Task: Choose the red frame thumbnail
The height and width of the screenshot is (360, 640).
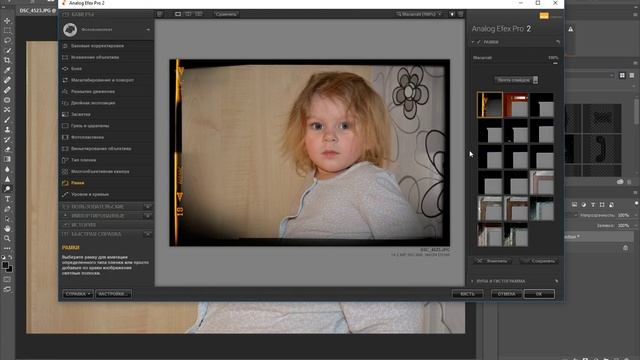Action: click(516, 105)
